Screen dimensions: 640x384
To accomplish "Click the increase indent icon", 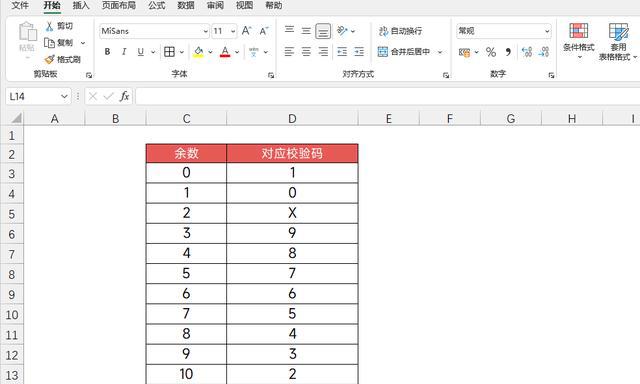I will click(359, 52).
